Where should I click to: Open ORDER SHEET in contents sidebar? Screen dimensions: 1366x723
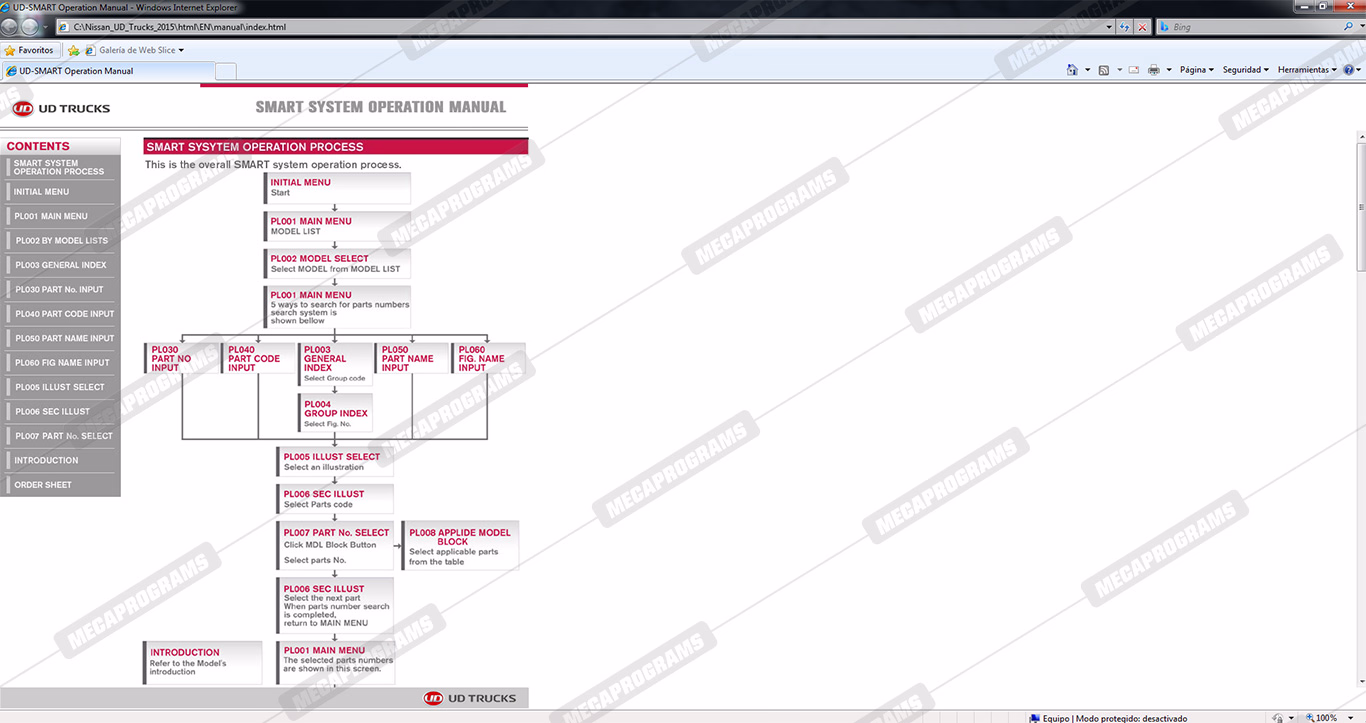click(60, 485)
